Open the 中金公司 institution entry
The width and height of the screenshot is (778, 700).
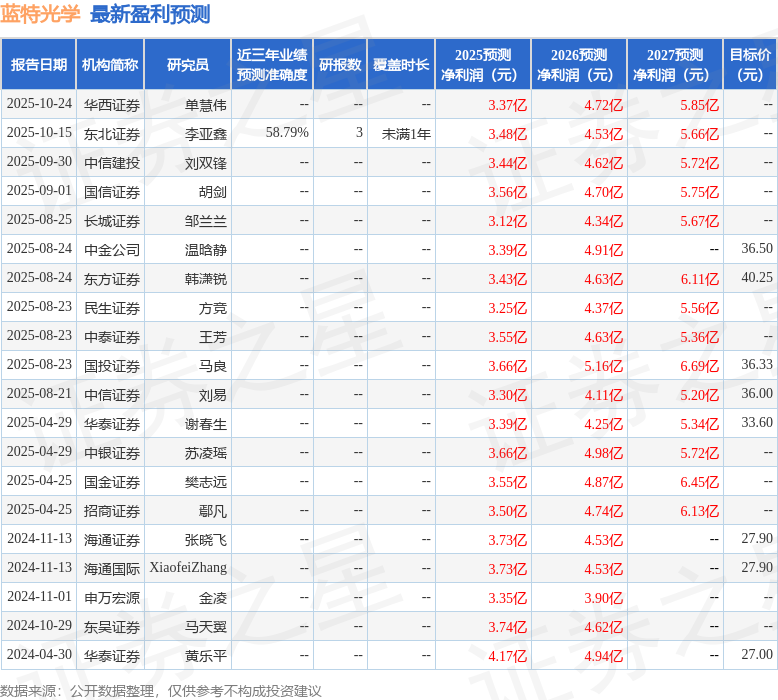(112, 250)
